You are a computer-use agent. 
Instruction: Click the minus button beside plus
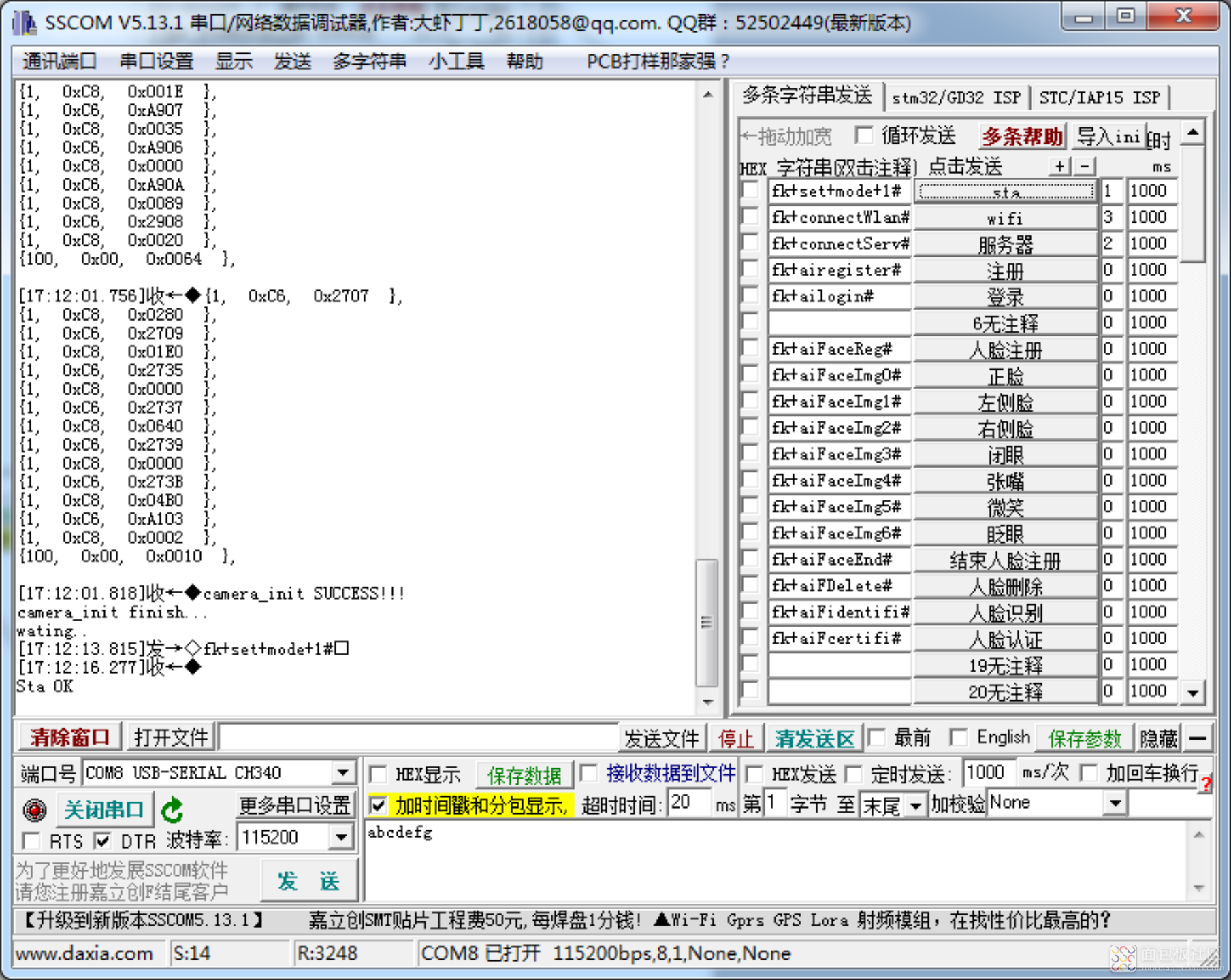1085,166
